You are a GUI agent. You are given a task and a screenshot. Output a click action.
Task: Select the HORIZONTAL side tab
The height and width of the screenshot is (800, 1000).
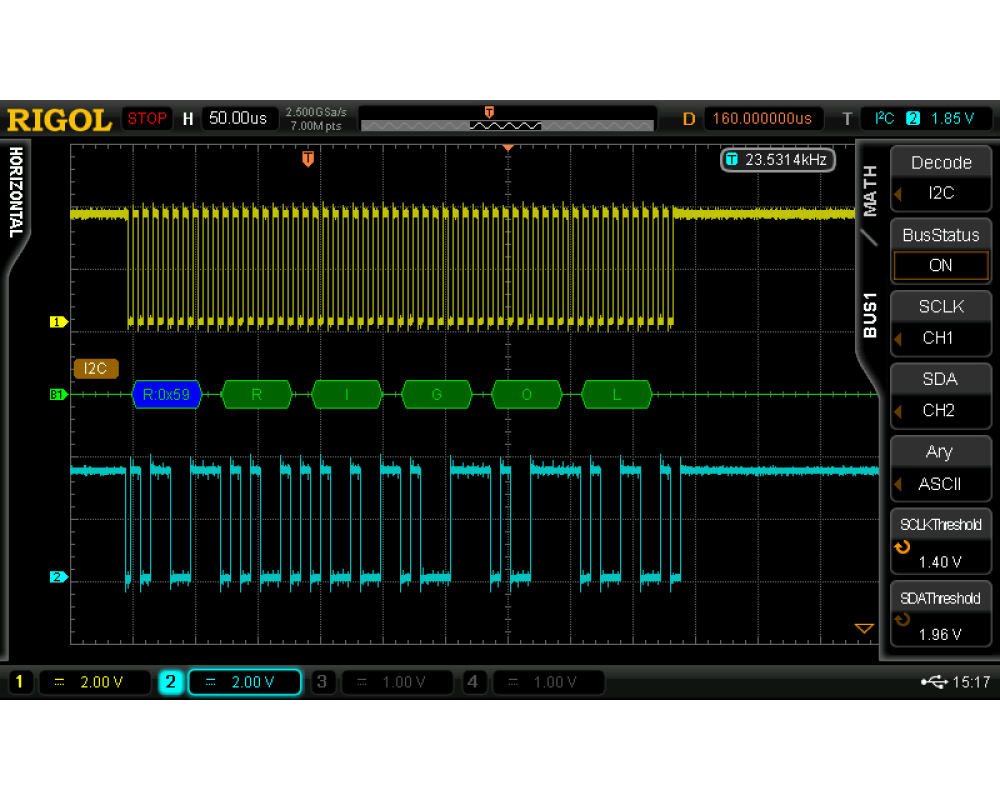click(15, 192)
